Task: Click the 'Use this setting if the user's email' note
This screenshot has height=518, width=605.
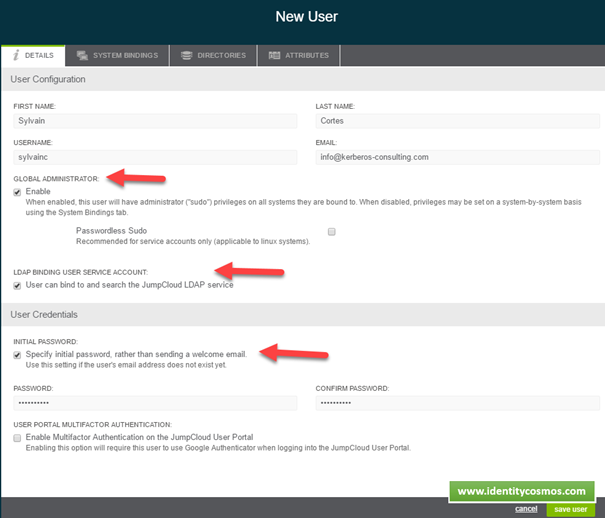Action: (x=126, y=365)
